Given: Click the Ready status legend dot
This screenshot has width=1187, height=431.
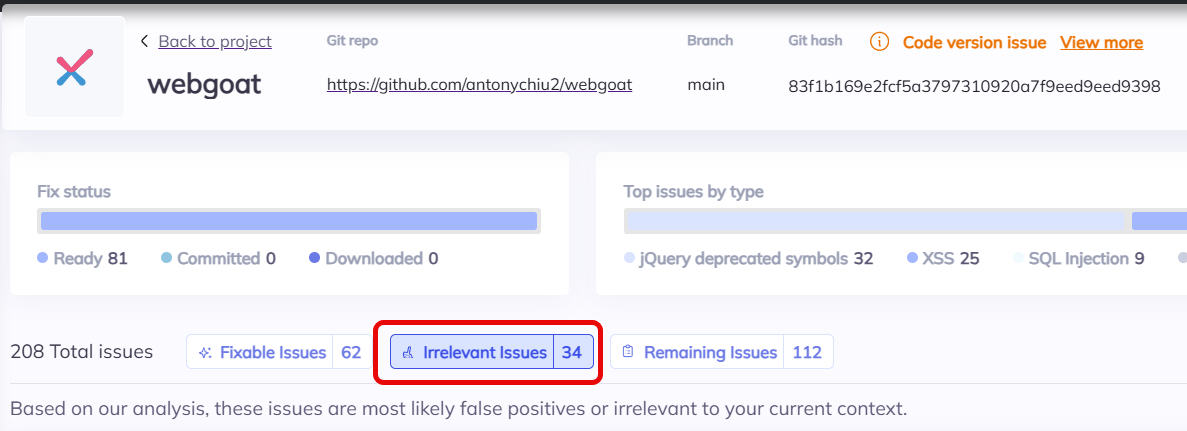Looking at the screenshot, I should coord(43,259).
